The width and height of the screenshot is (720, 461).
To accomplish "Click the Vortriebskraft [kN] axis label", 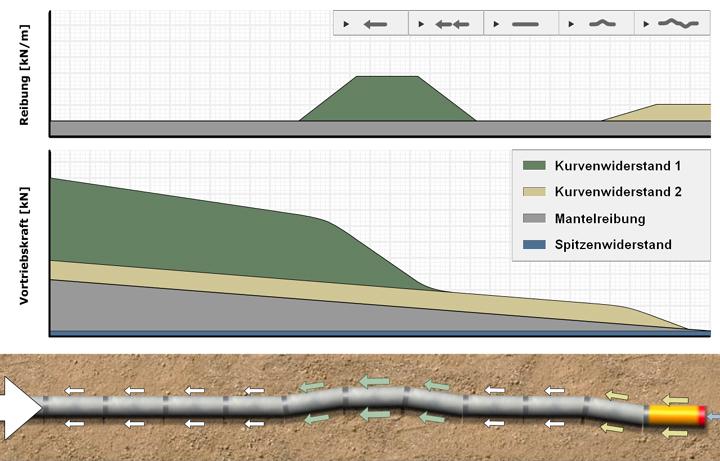I will click(24, 243).
